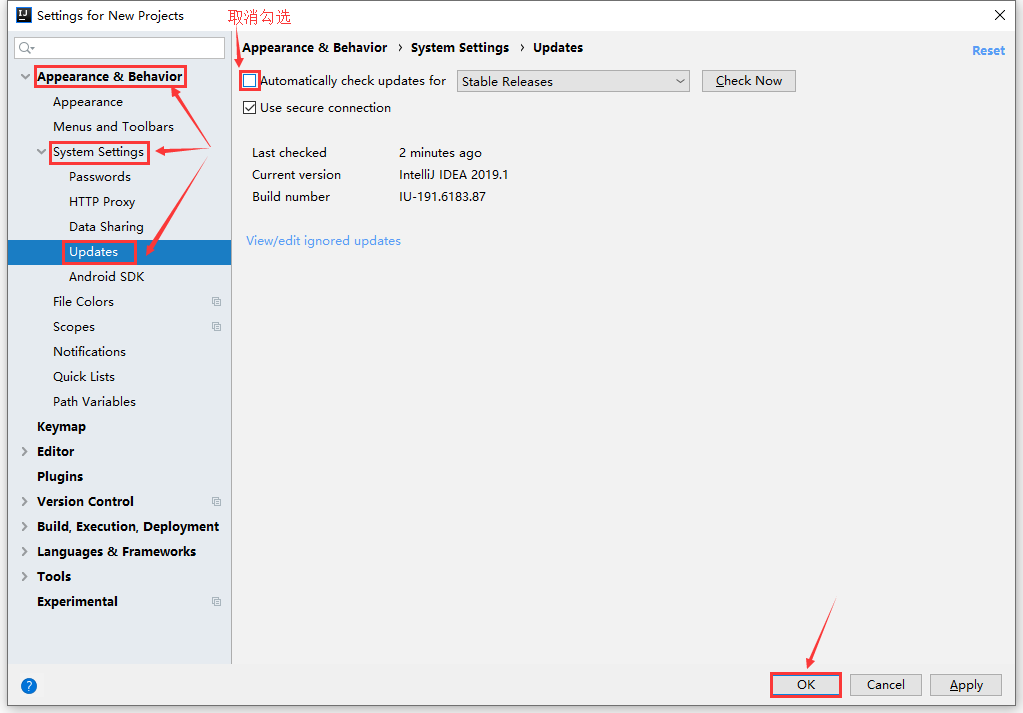Go to Notifications settings

click(89, 352)
